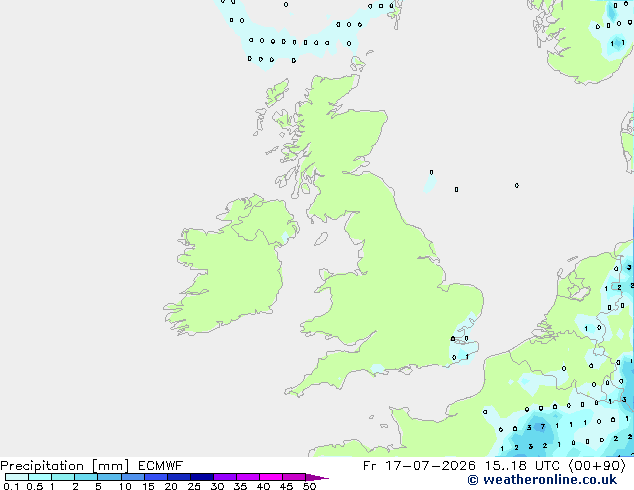Select the legend swatch between 1 and 2
This screenshot has height=490, width=634.
(63, 477)
